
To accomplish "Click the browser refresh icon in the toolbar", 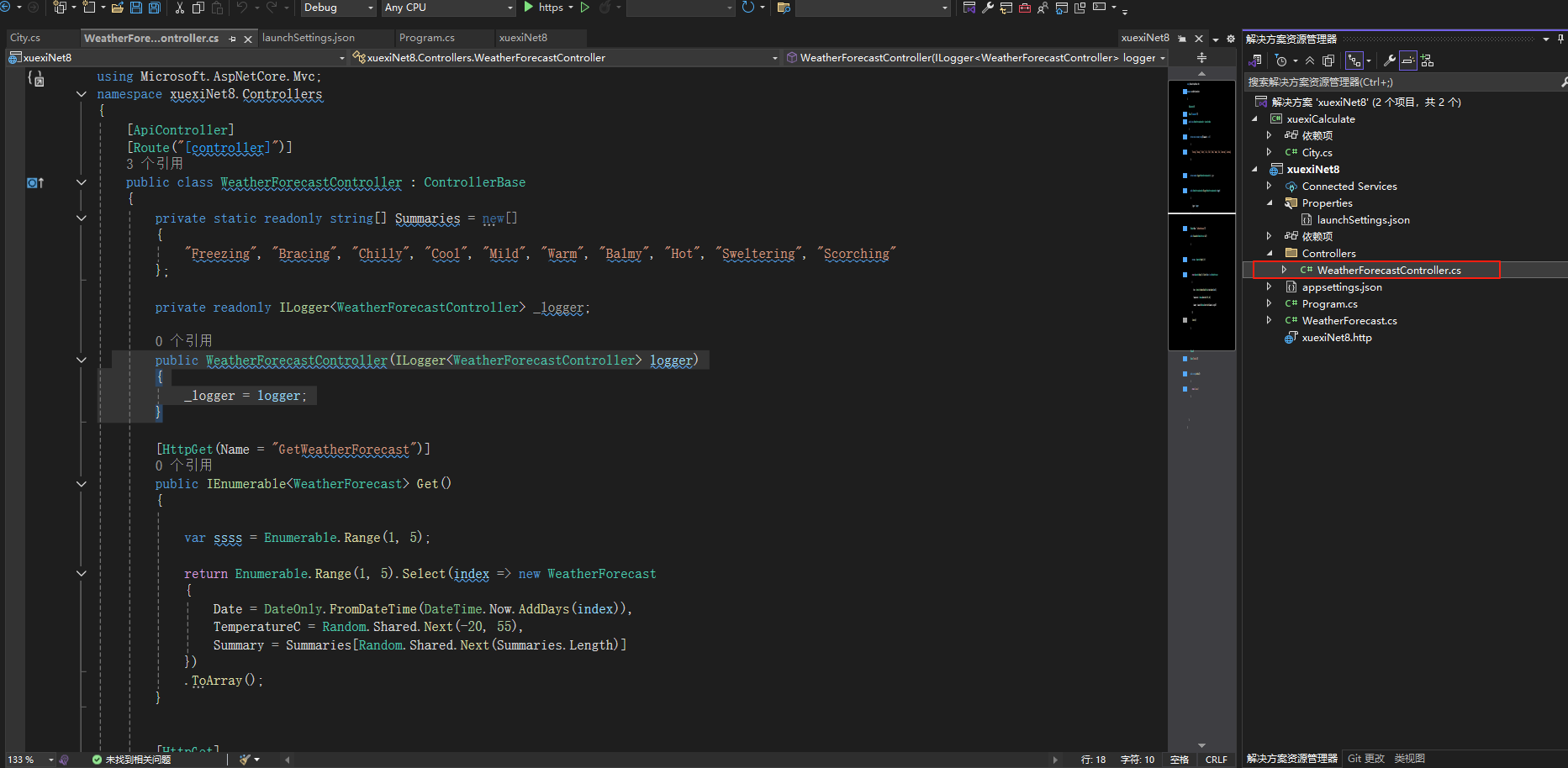I will click(747, 8).
